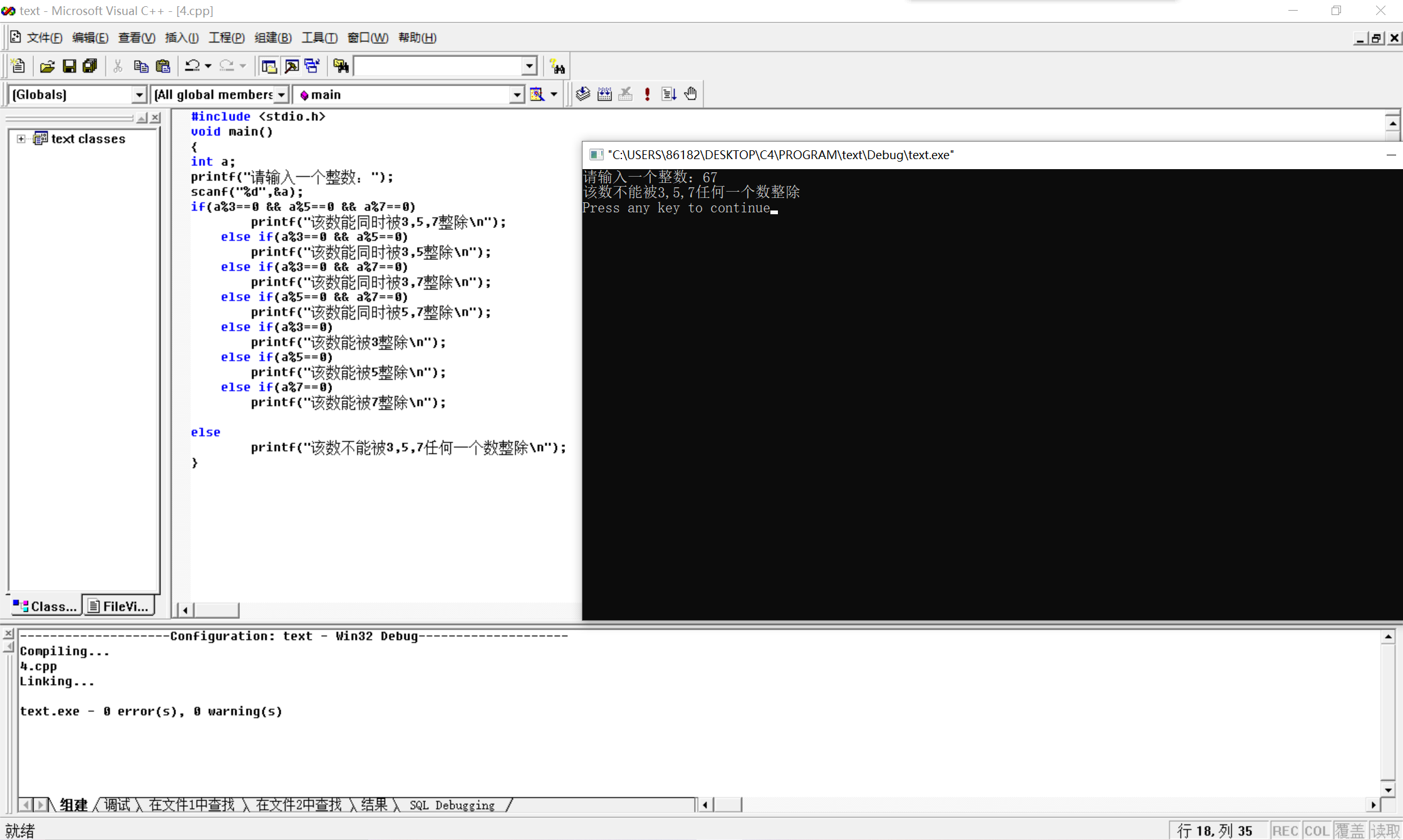Screen dimensions: 1403x840
Task: Open the (Globals) class dropdown
Action: 139,95
